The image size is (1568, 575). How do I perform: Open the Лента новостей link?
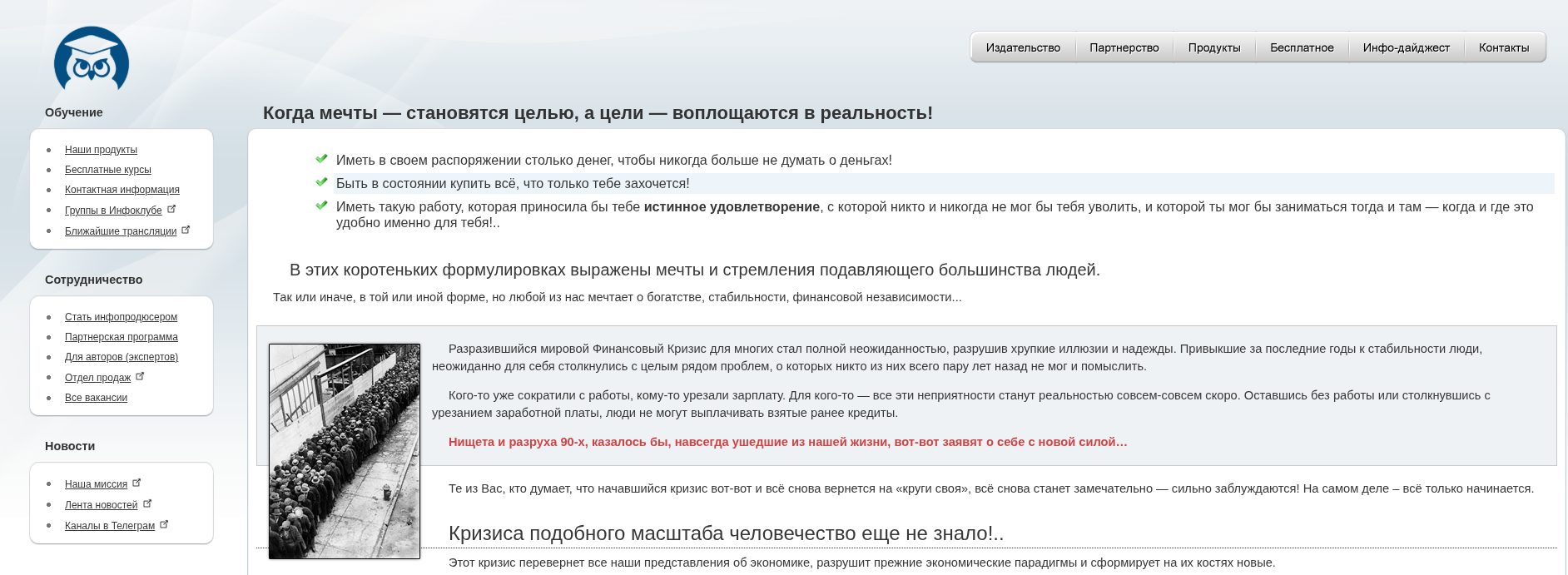pos(101,505)
